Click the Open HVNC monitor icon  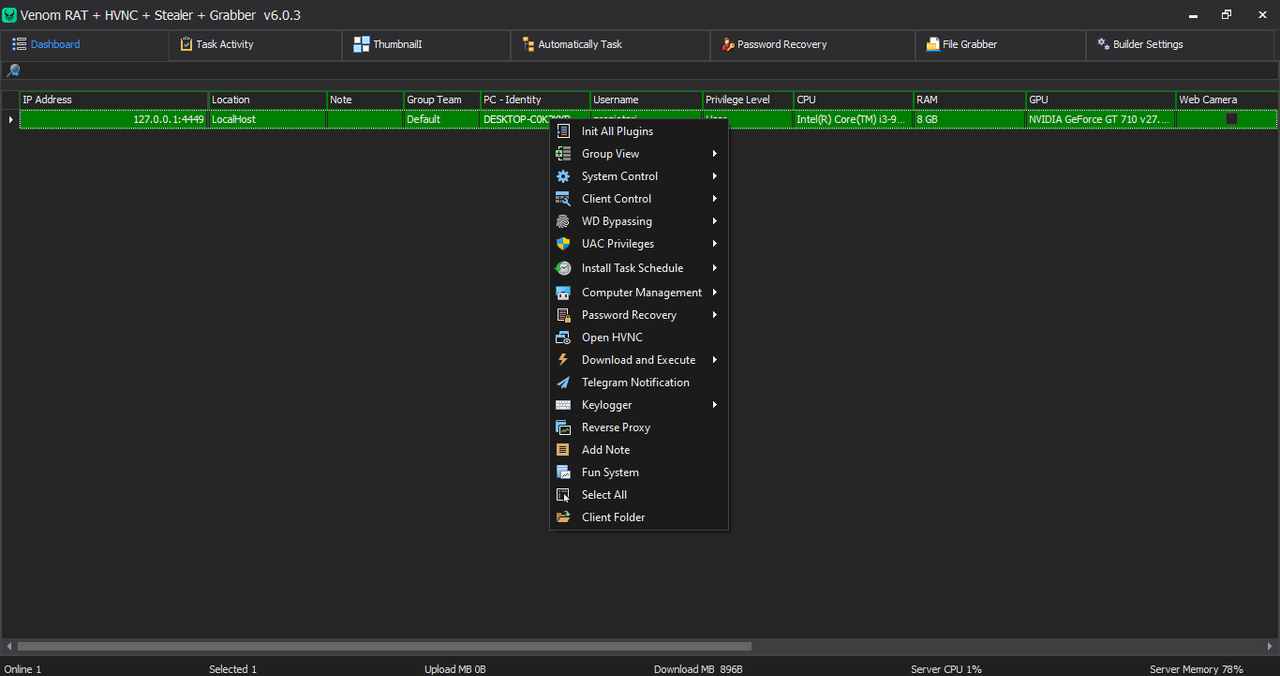click(x=563, y=337)
